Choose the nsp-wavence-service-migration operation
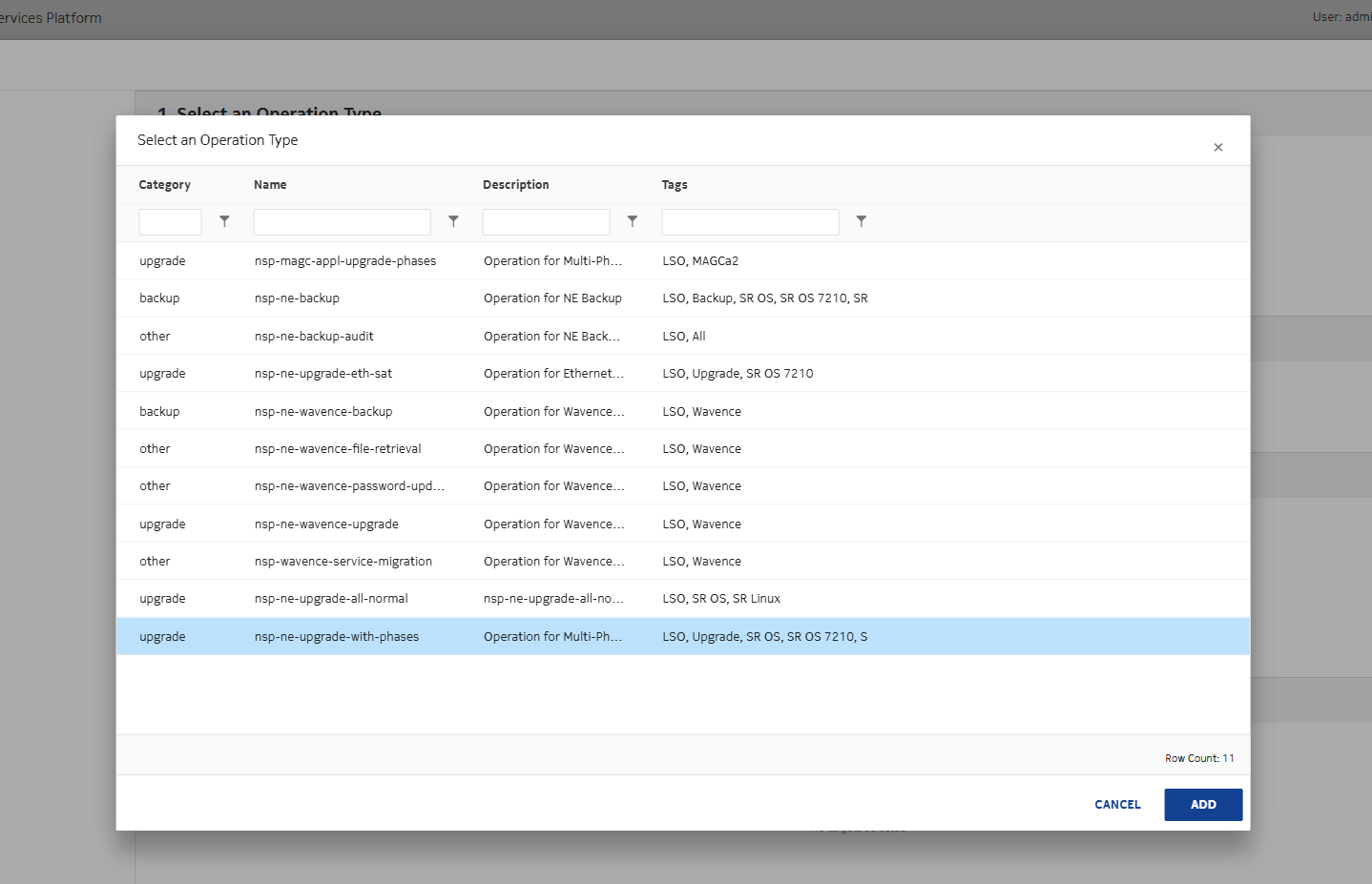This screenshot has height=884, width=1372. pyautogui.click(x=343, y=562)
